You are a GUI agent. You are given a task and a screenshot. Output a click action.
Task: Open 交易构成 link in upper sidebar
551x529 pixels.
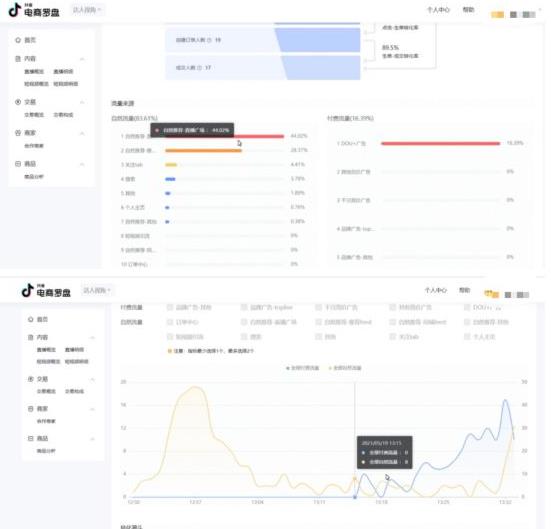[63, 115]
